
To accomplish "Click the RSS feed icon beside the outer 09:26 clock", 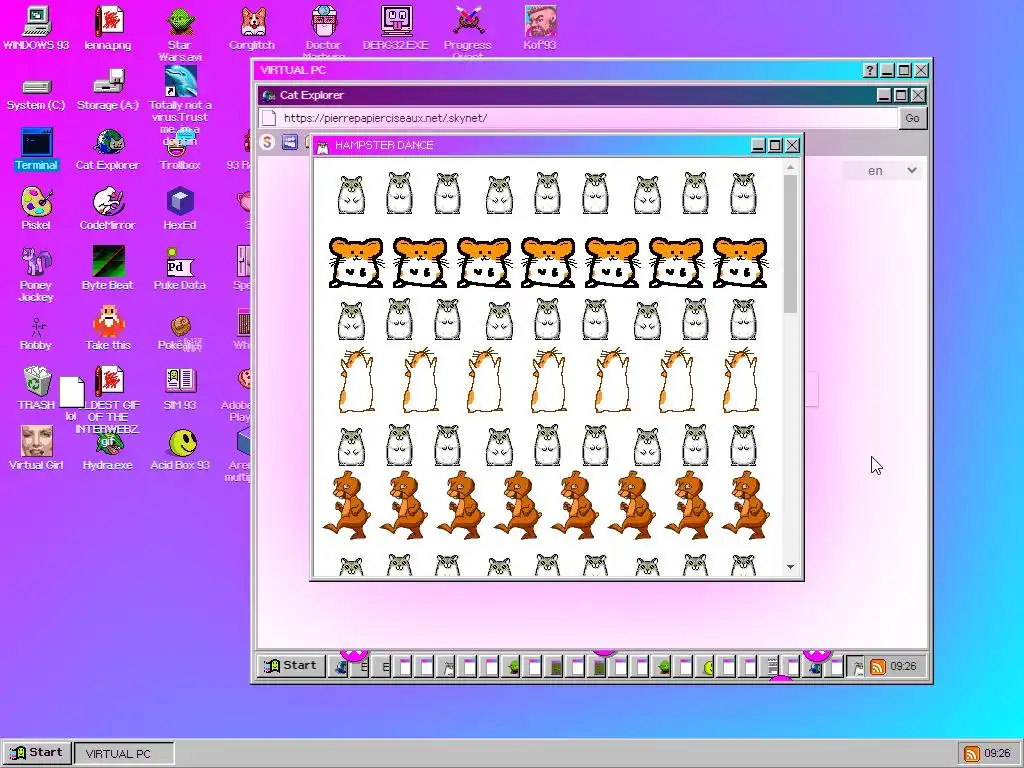I will point(972,754).
